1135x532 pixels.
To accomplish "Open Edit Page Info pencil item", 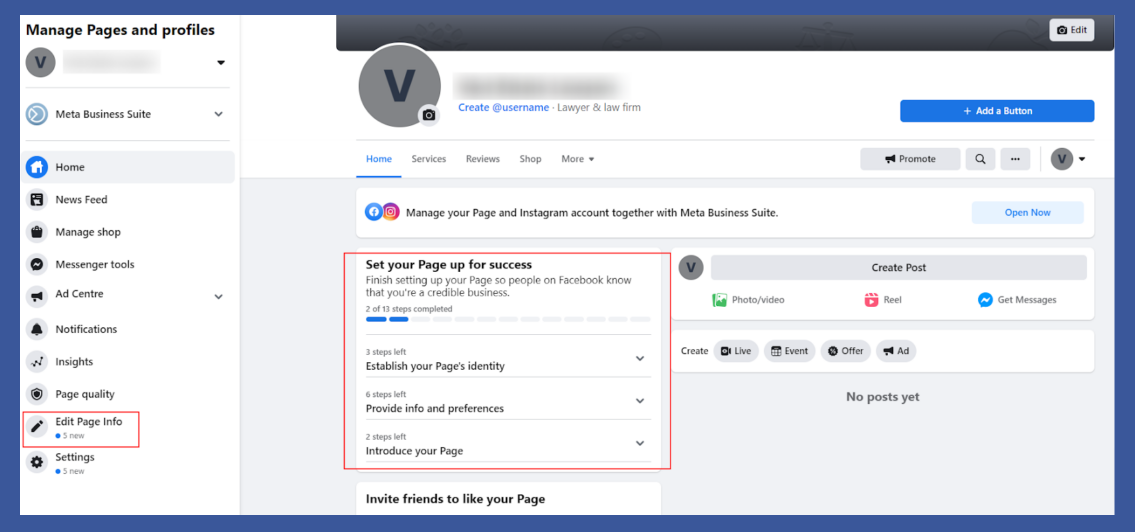I will pyautogui.click(x=82, y=428).
